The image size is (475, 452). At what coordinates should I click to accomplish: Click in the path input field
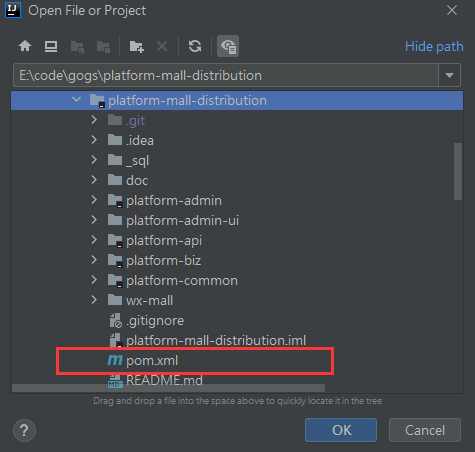(226, 75)
